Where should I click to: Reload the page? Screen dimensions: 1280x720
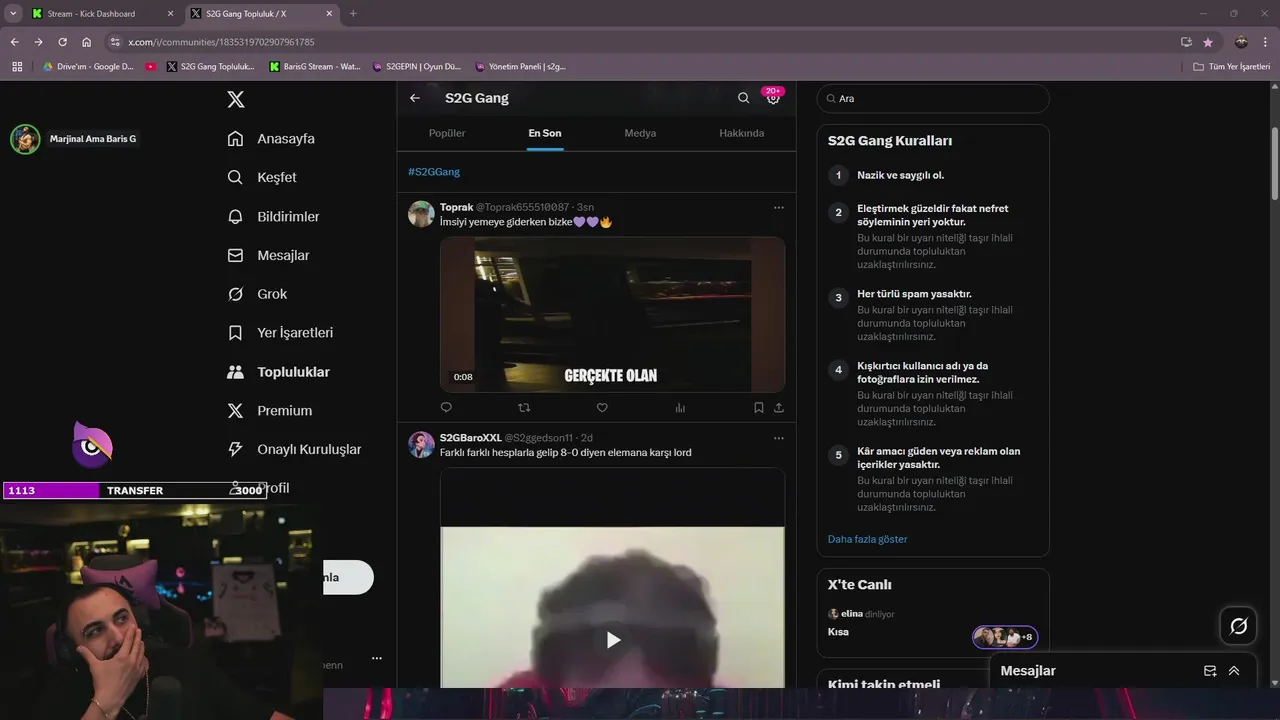[x=62, y=42]
